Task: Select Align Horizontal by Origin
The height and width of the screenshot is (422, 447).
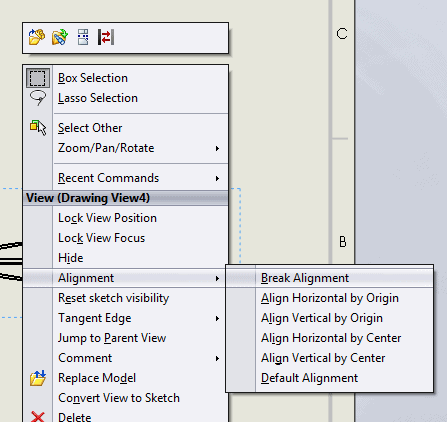Action: (x=330, y=298)
